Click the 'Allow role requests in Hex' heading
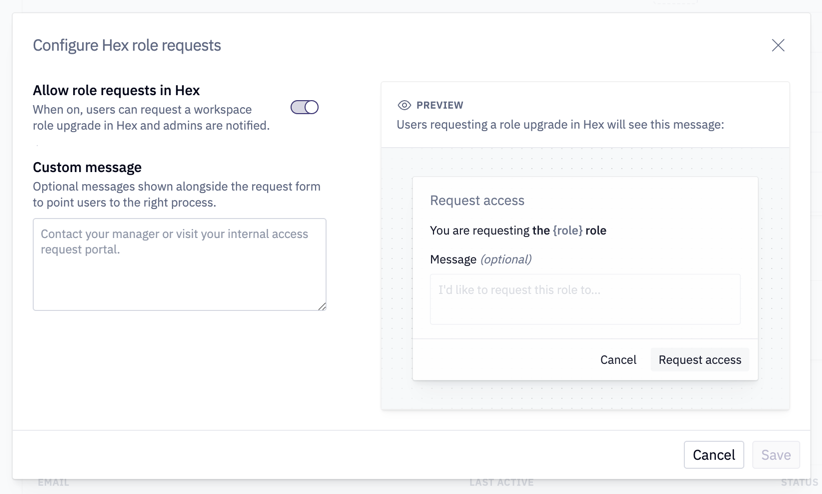The height and width of the screenshot is (494, 822). 116,90
